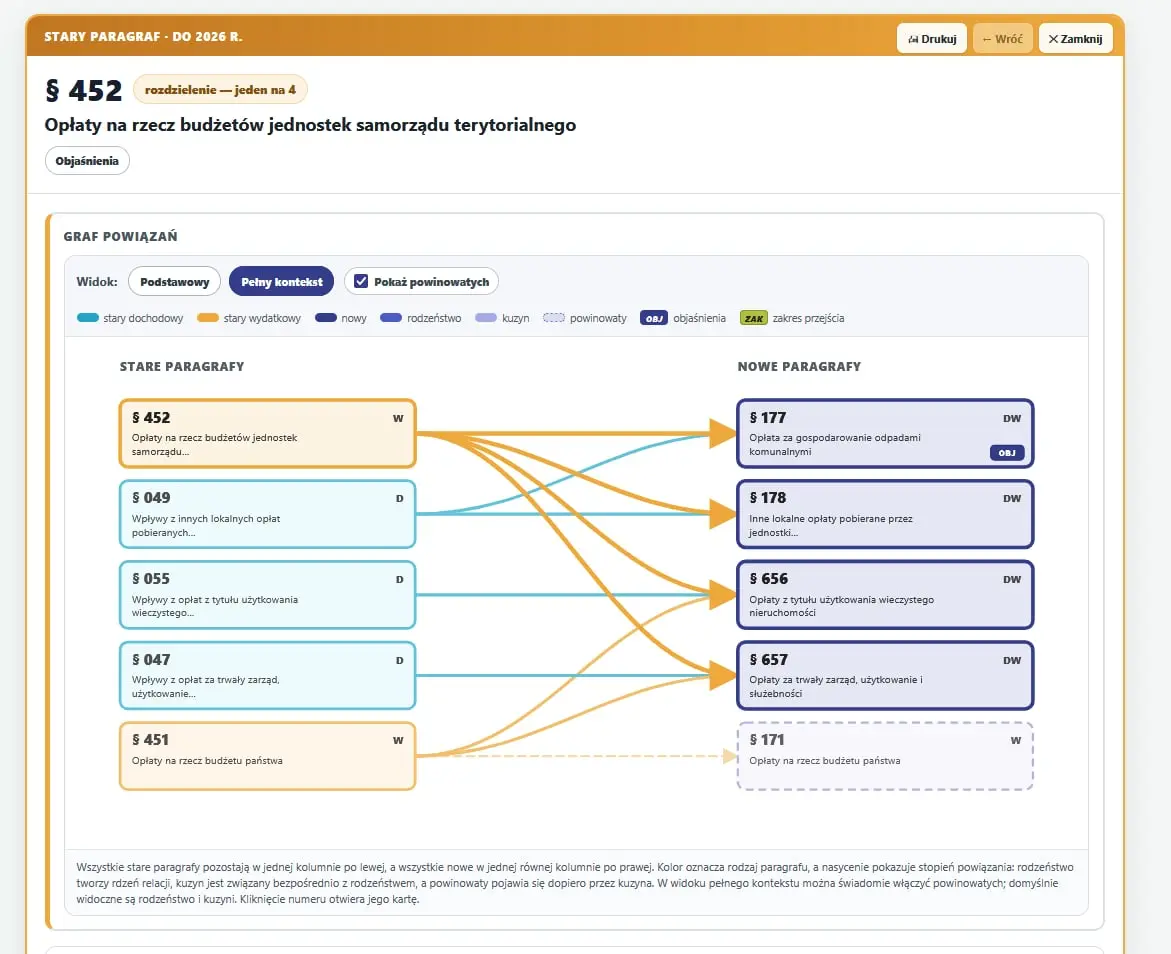The width and height of the screenshot is (1171, 954).
Task: Click the W marker on § 452 node
Action: (x=398, y=418)
